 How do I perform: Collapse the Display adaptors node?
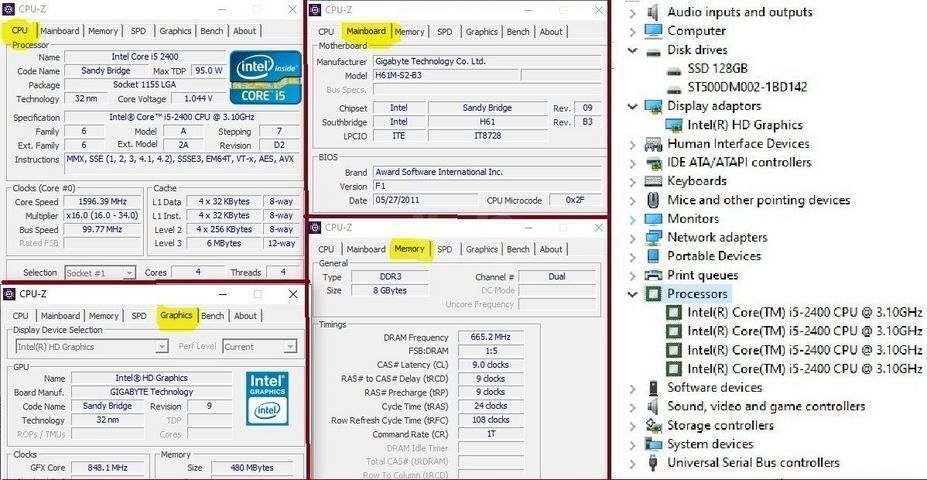(633, 106)
